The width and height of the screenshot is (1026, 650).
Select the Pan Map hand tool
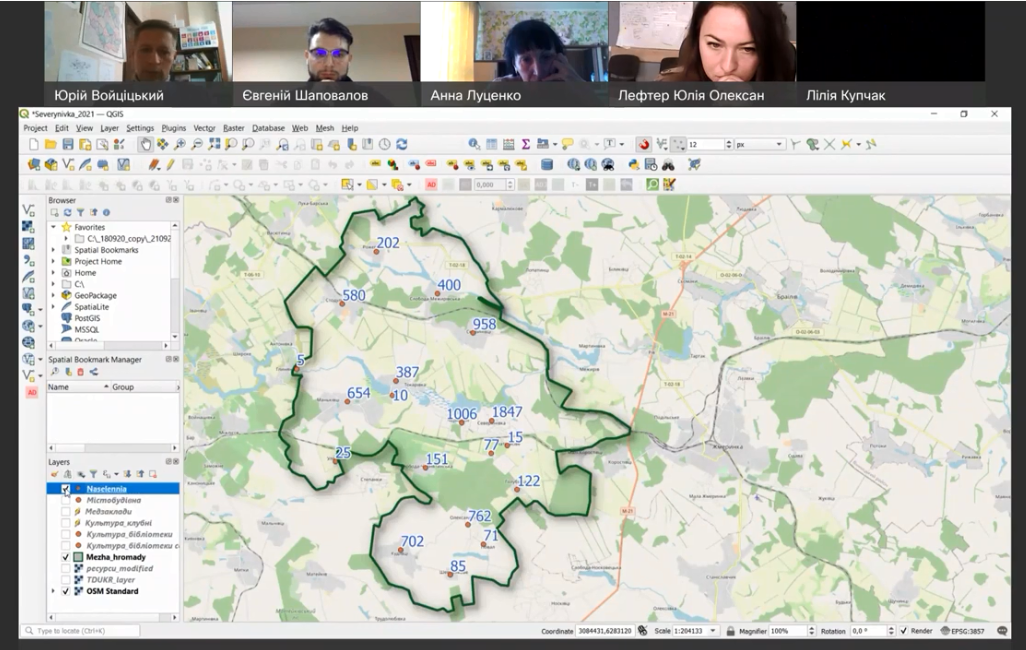click(147, 145)
